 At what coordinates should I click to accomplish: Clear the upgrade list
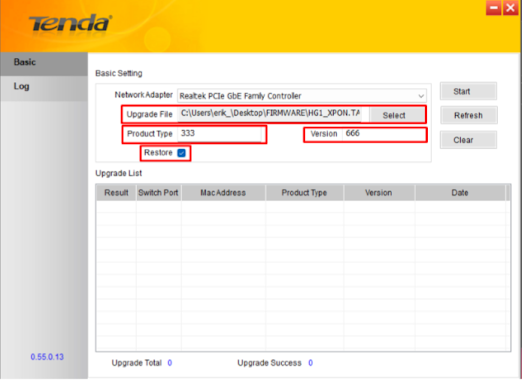pos(468,140)
